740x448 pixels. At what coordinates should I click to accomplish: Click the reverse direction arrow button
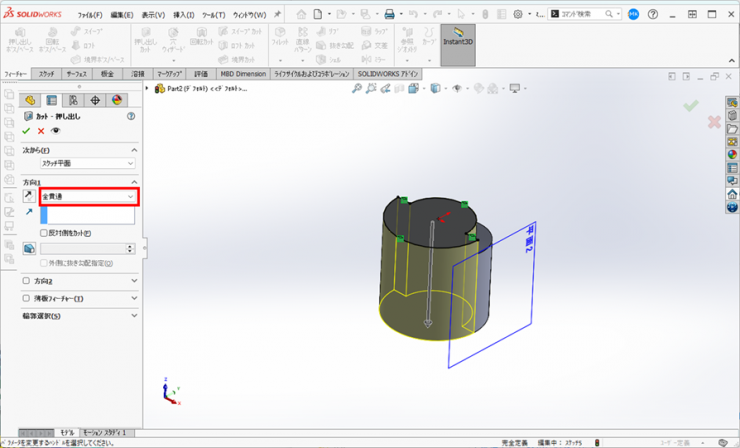pos(28,197)
